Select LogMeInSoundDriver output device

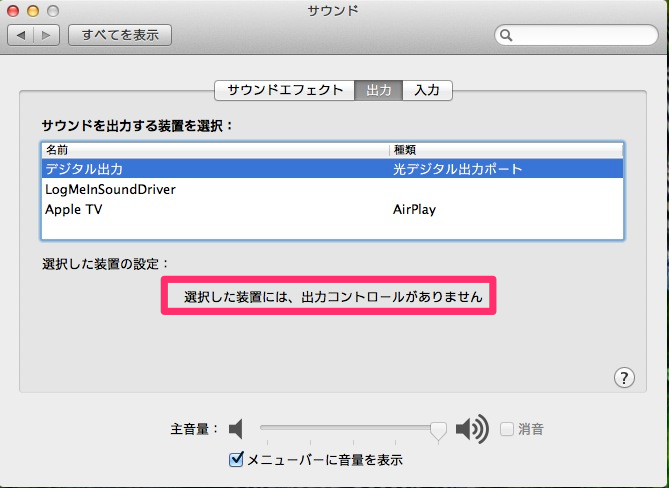(x=332, y=189)
